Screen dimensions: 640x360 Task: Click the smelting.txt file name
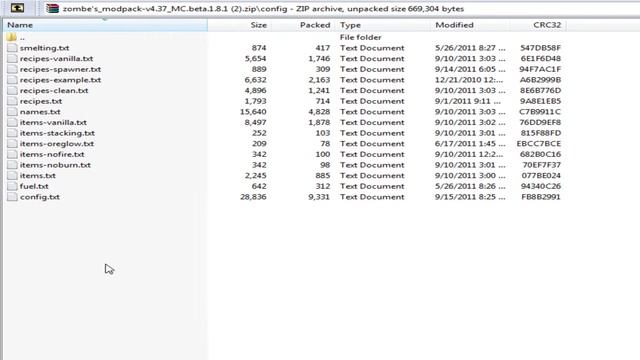click(44, 48)
